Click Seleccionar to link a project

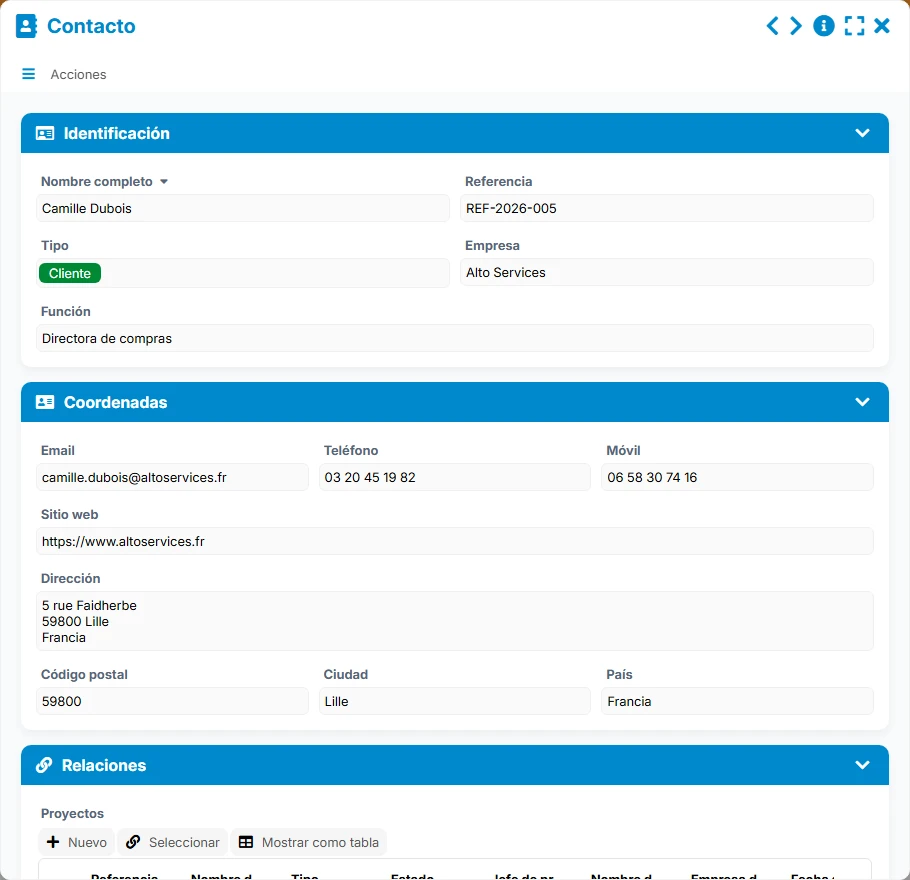pyautogui.click(x=173, y=842)
